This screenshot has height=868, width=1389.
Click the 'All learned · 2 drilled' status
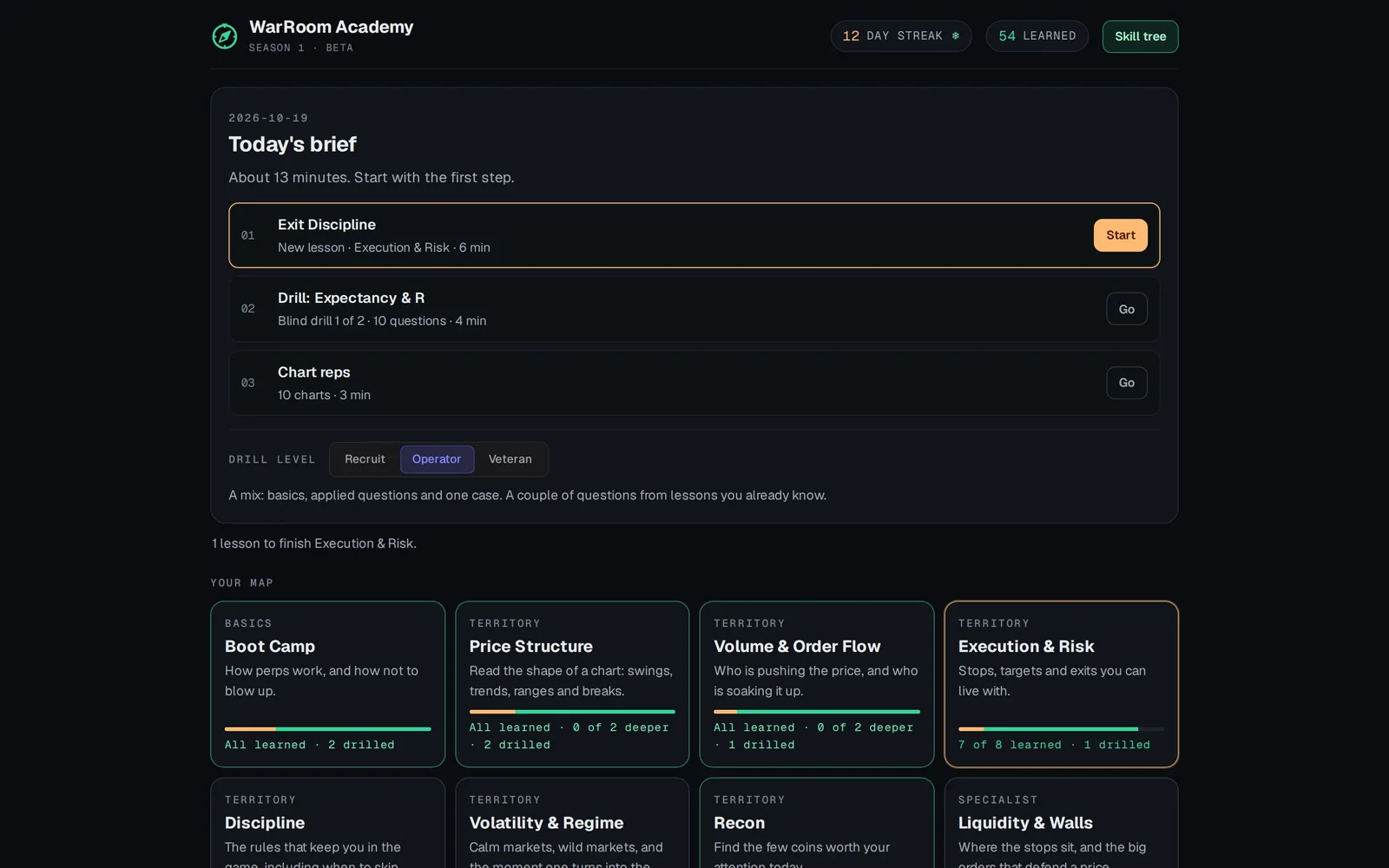point(309,745)
